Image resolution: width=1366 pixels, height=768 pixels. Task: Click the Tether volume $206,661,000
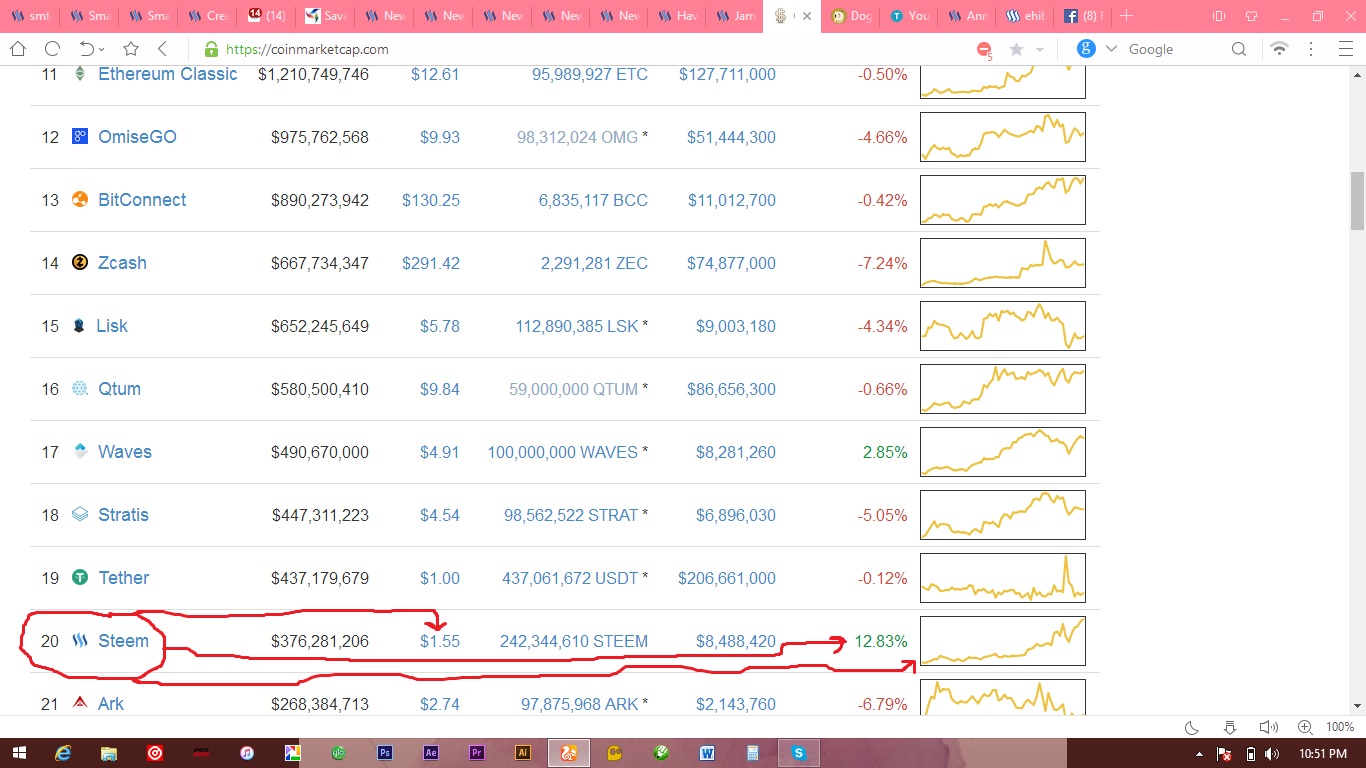click(x=727, y=578)
